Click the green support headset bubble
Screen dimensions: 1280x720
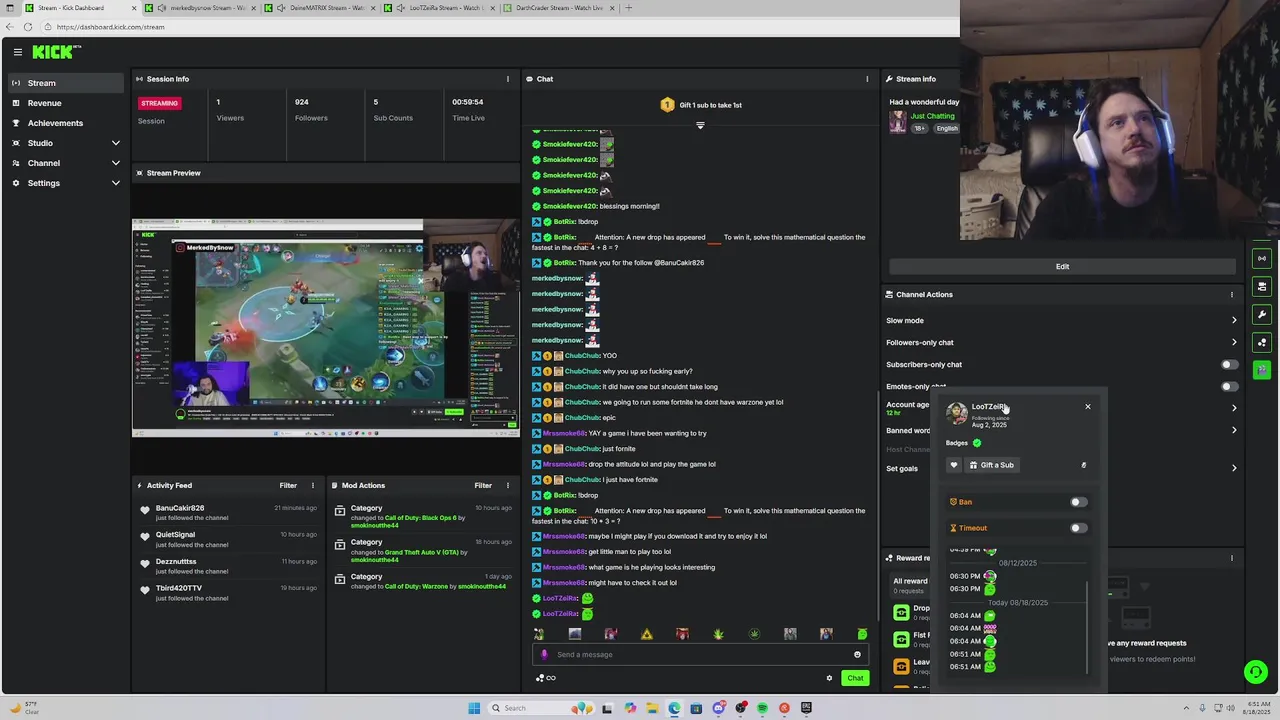[1255, 672]
